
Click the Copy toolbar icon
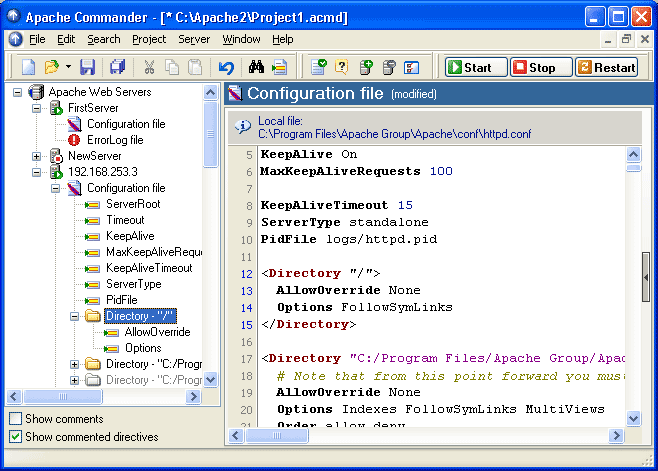coord(172,67)
